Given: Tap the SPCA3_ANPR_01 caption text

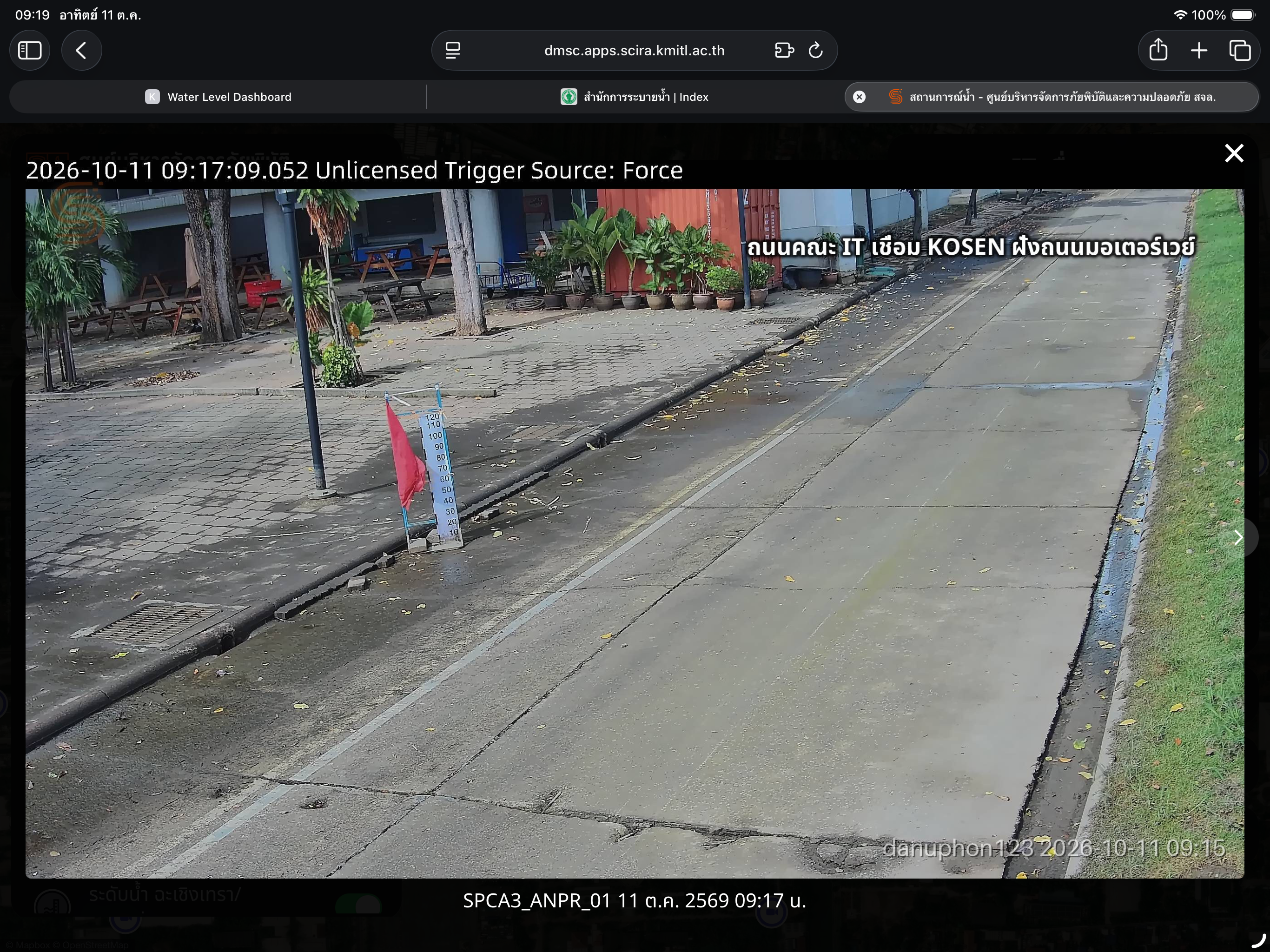Looking at the screenshot, I should tap(635, 900).
